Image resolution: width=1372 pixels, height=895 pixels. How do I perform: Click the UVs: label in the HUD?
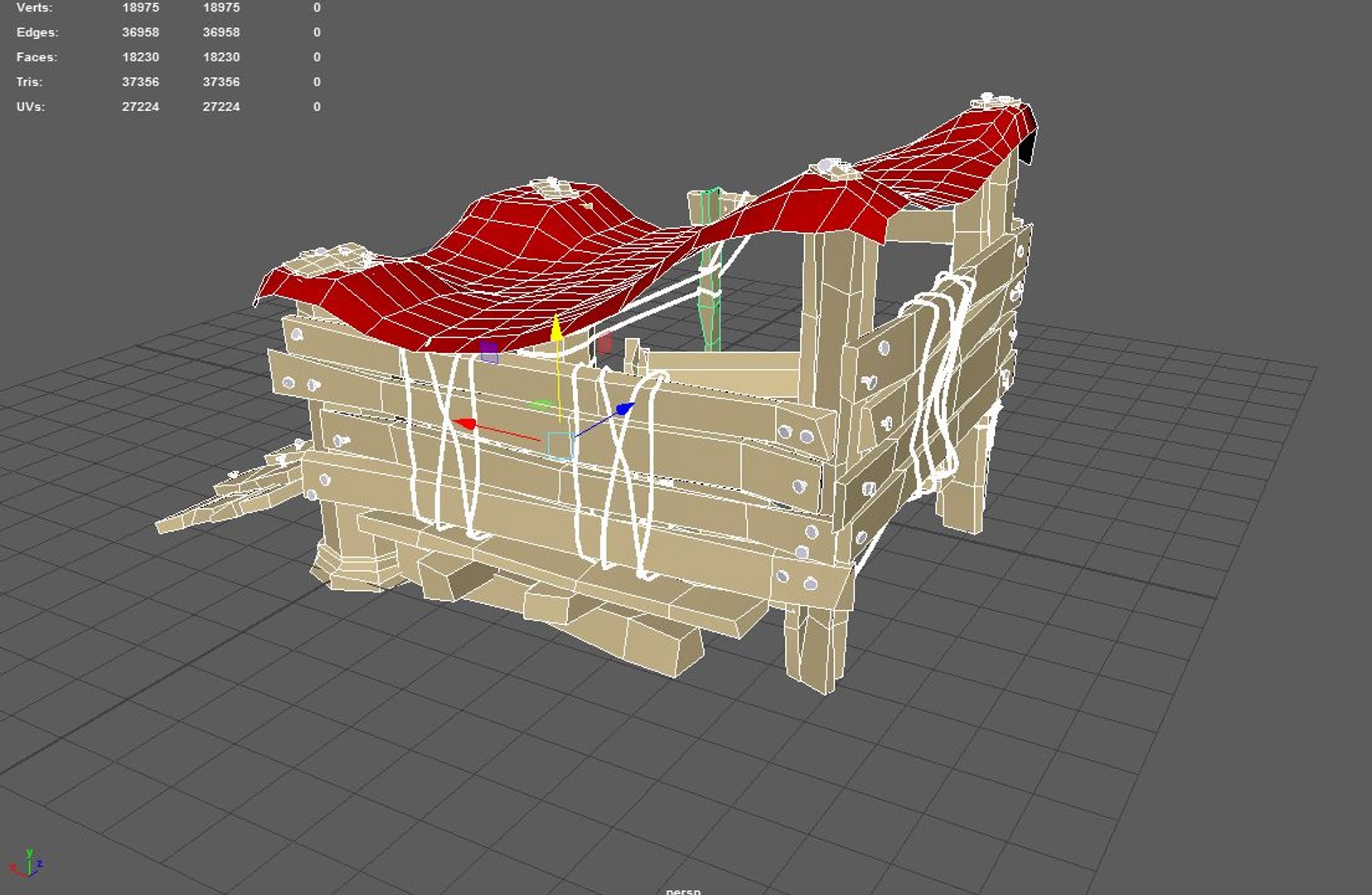point(31,107)
